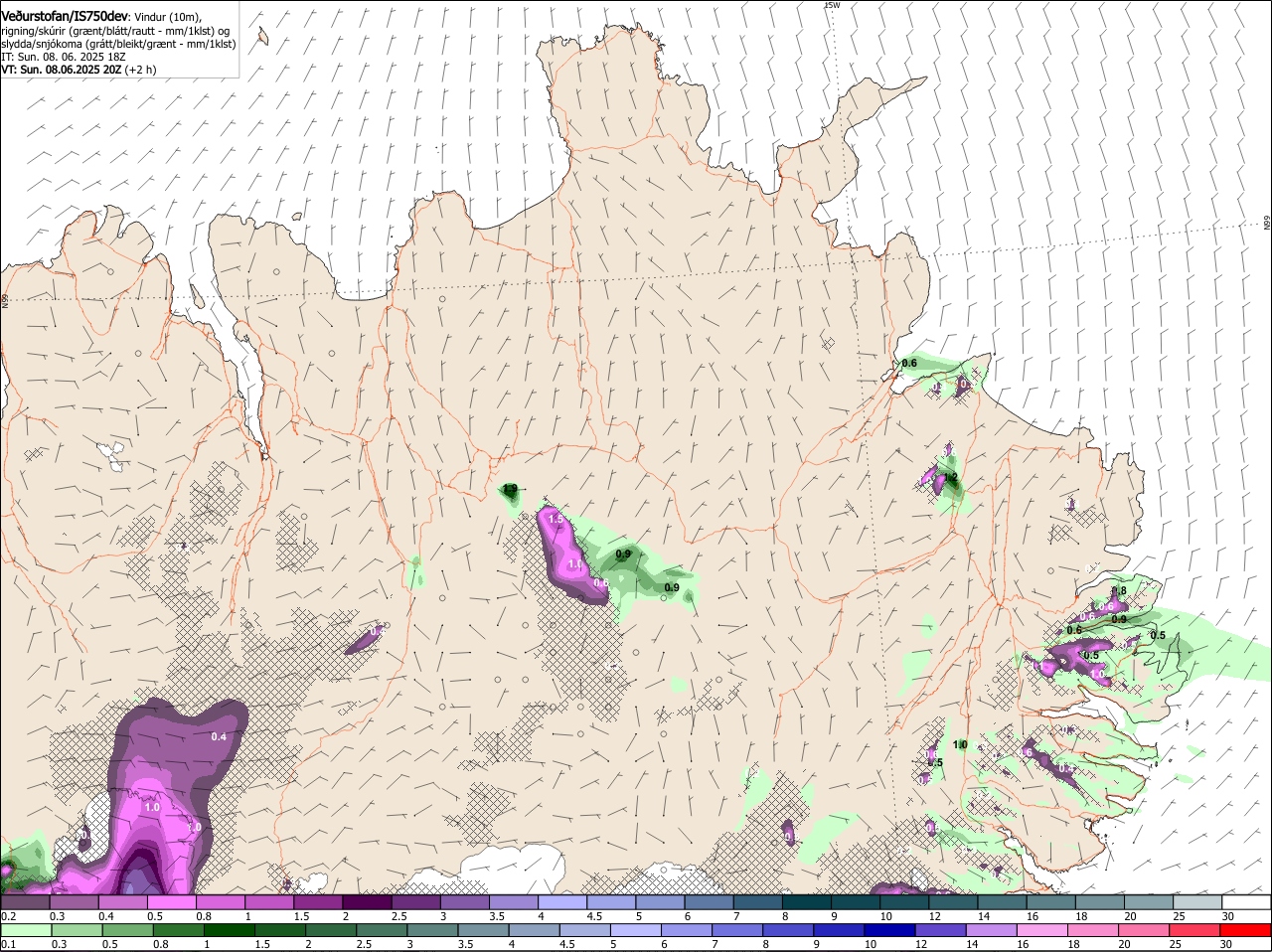Select the bright pink 0.5 swatch, top legend row
The image size is (1272, 952).
[171, 902]
